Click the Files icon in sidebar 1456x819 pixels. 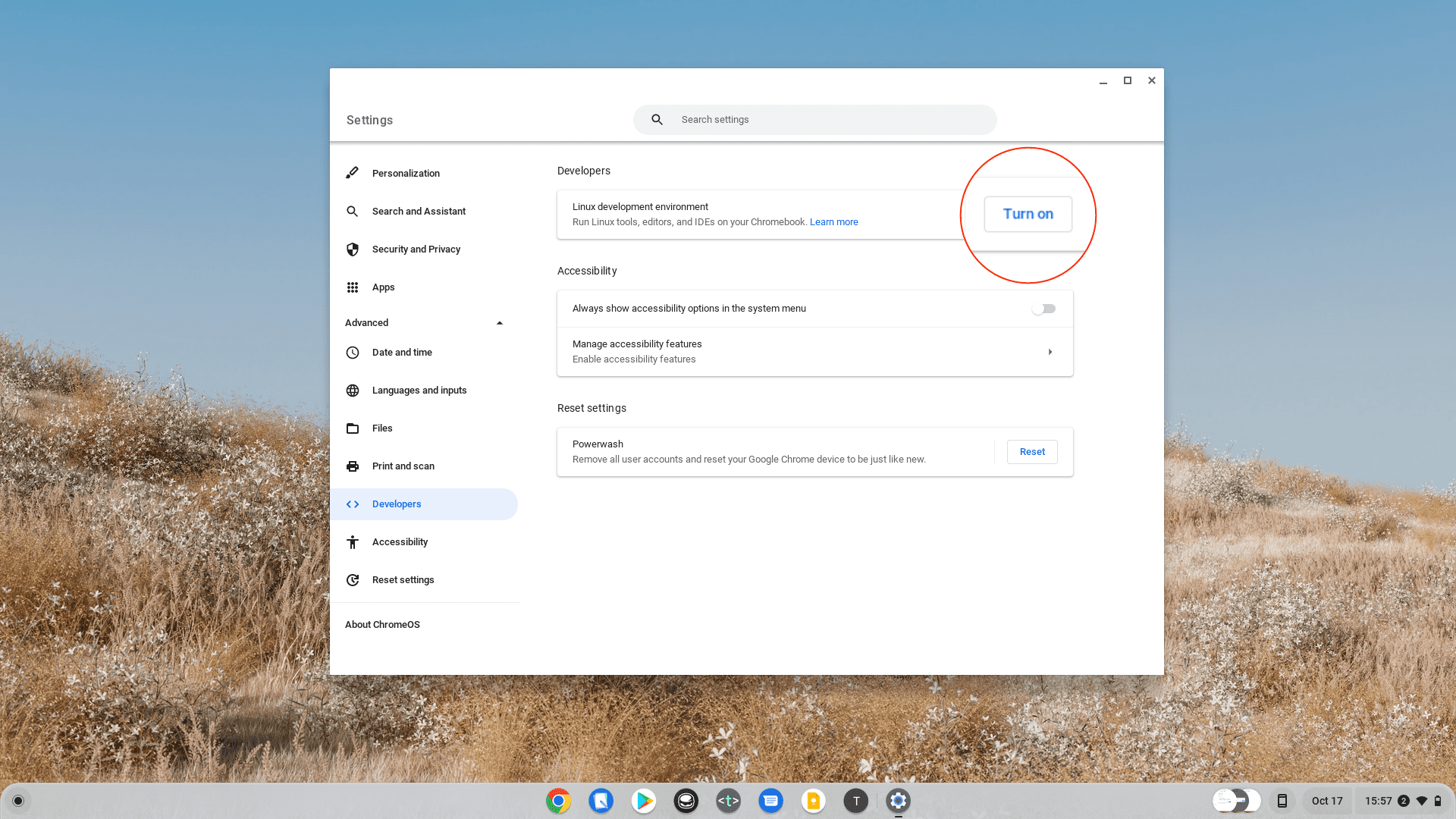tap(352, 427)
